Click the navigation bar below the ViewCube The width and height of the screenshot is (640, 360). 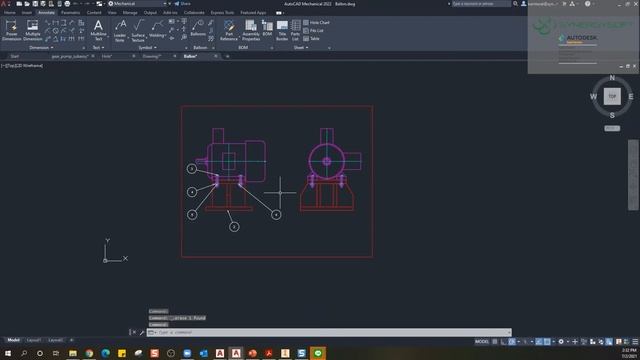[x=633, y=175]
